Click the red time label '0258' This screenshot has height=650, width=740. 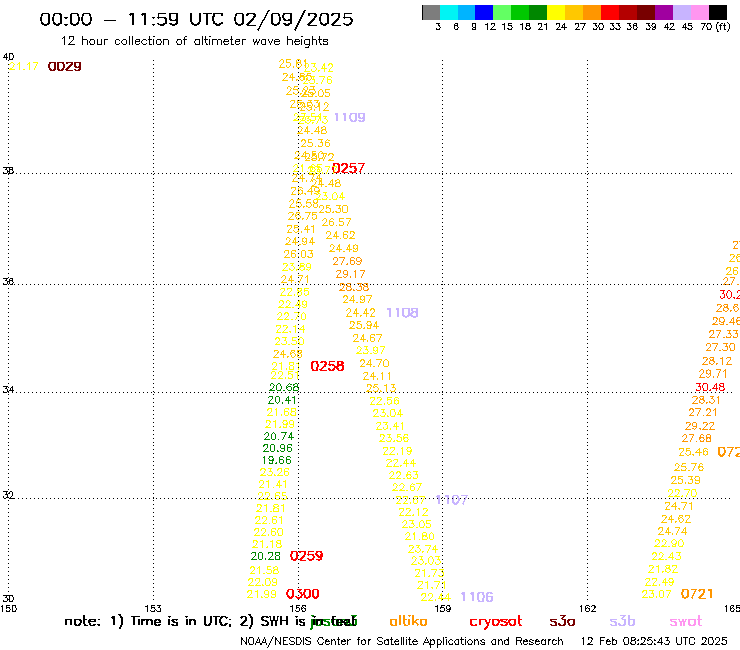tap(328, 366)
